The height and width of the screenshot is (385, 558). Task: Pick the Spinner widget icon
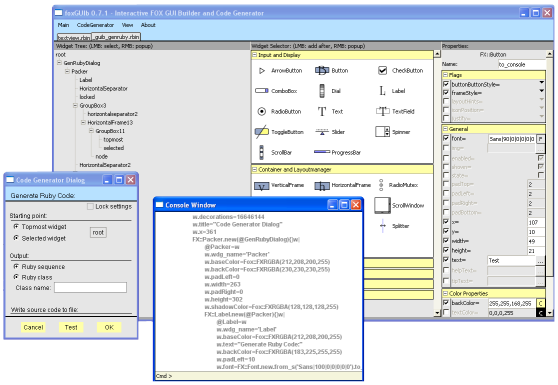point(382,132)
